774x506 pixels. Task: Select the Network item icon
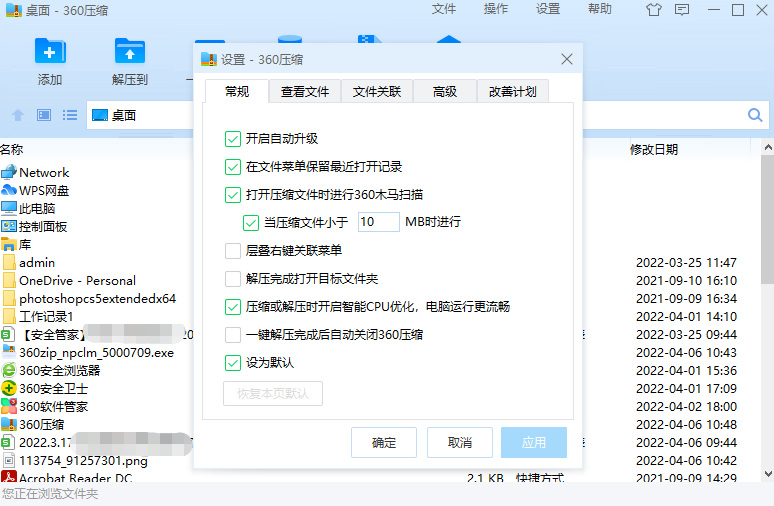(x=9, y=172)
